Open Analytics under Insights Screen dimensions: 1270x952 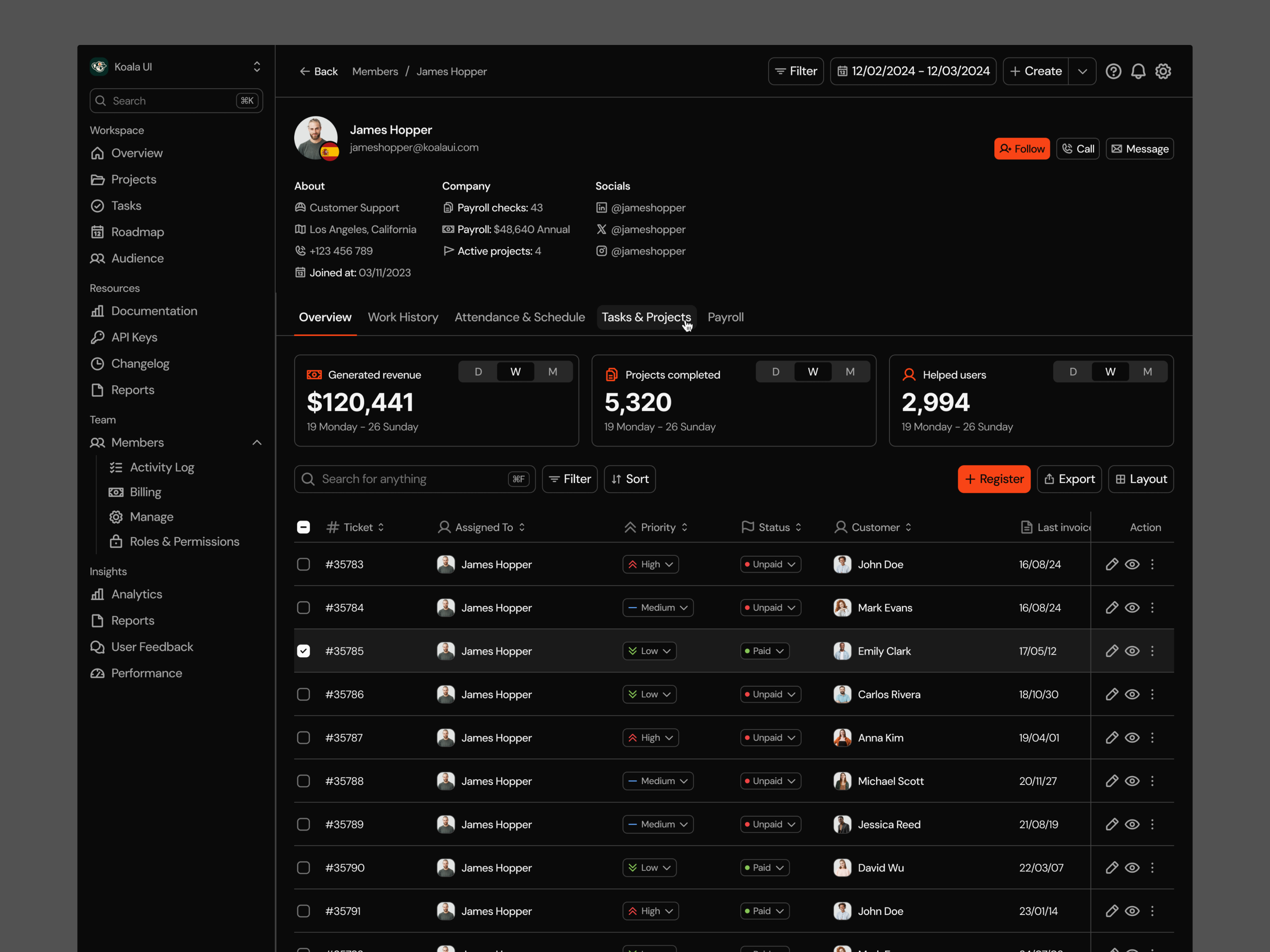[x=137, y=594]
